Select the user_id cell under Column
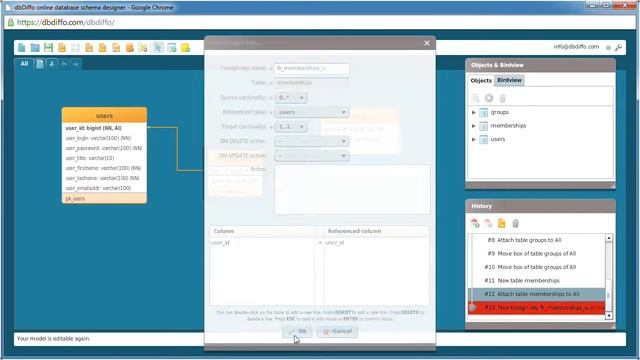Viewport: 640px width, 360px height. coord(262,243)
